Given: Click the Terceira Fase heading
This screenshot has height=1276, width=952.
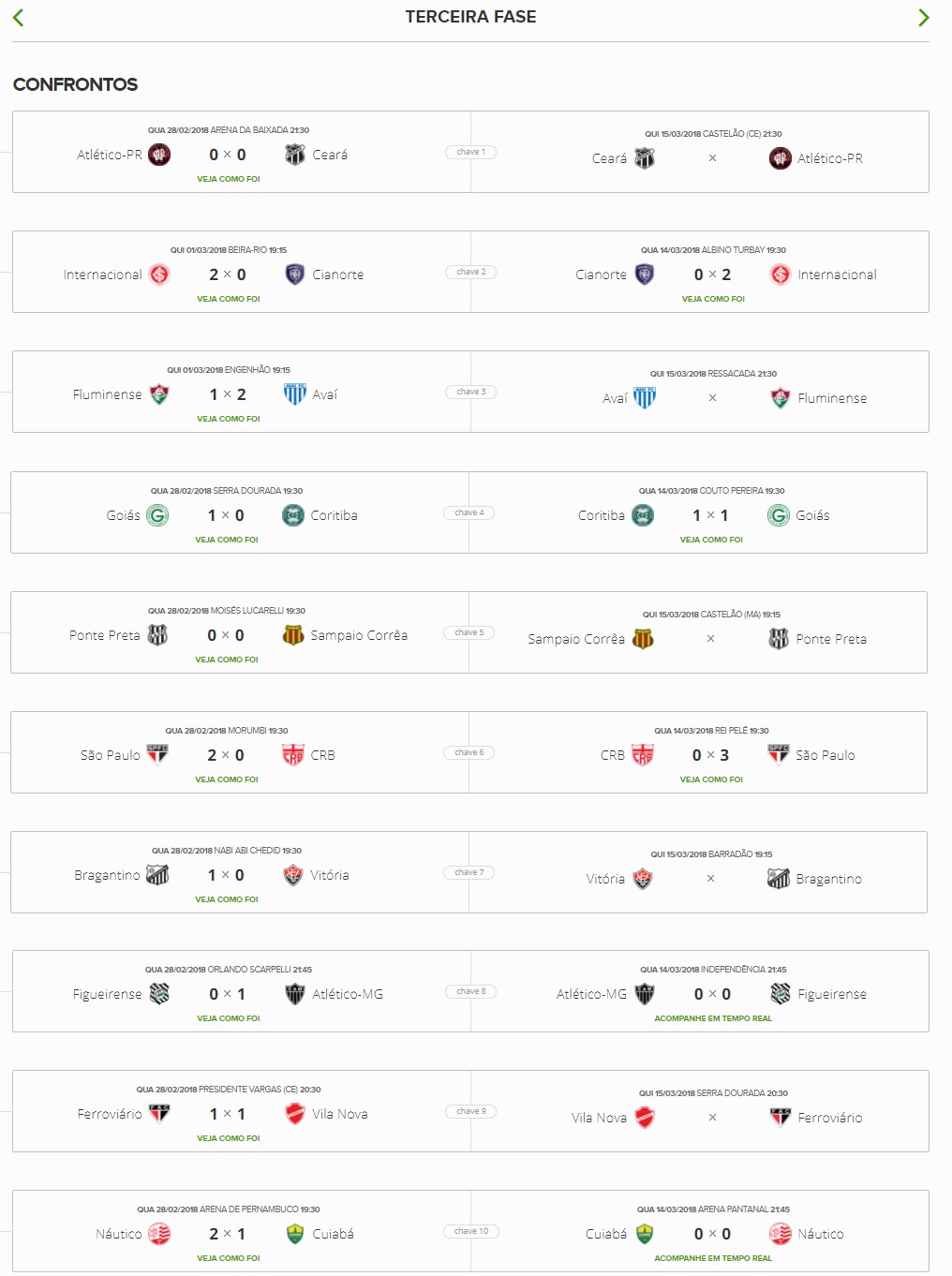Looking at the screenshot, I should (470, 17).
